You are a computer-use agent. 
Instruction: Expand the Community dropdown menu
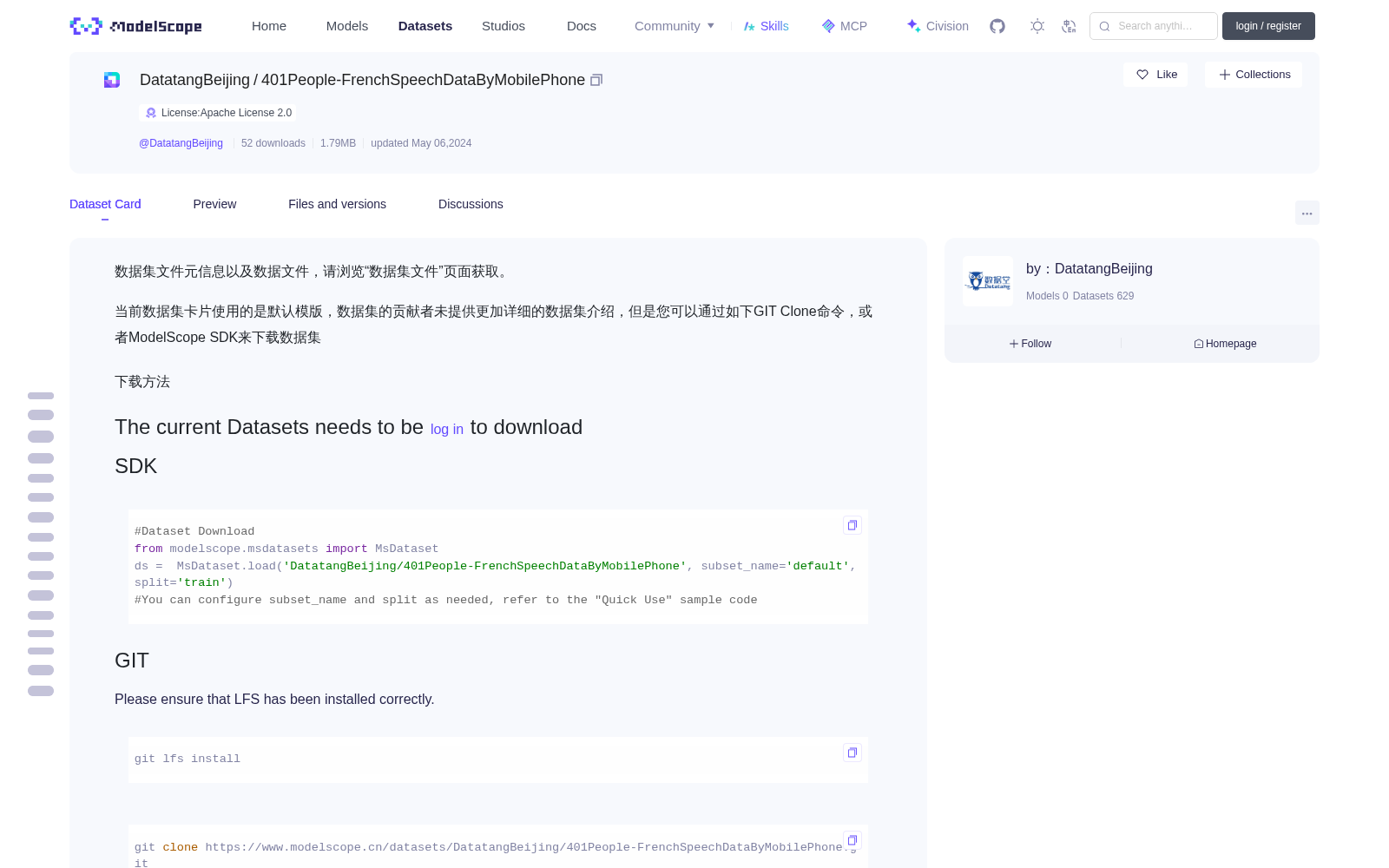[x=675, y=26]
